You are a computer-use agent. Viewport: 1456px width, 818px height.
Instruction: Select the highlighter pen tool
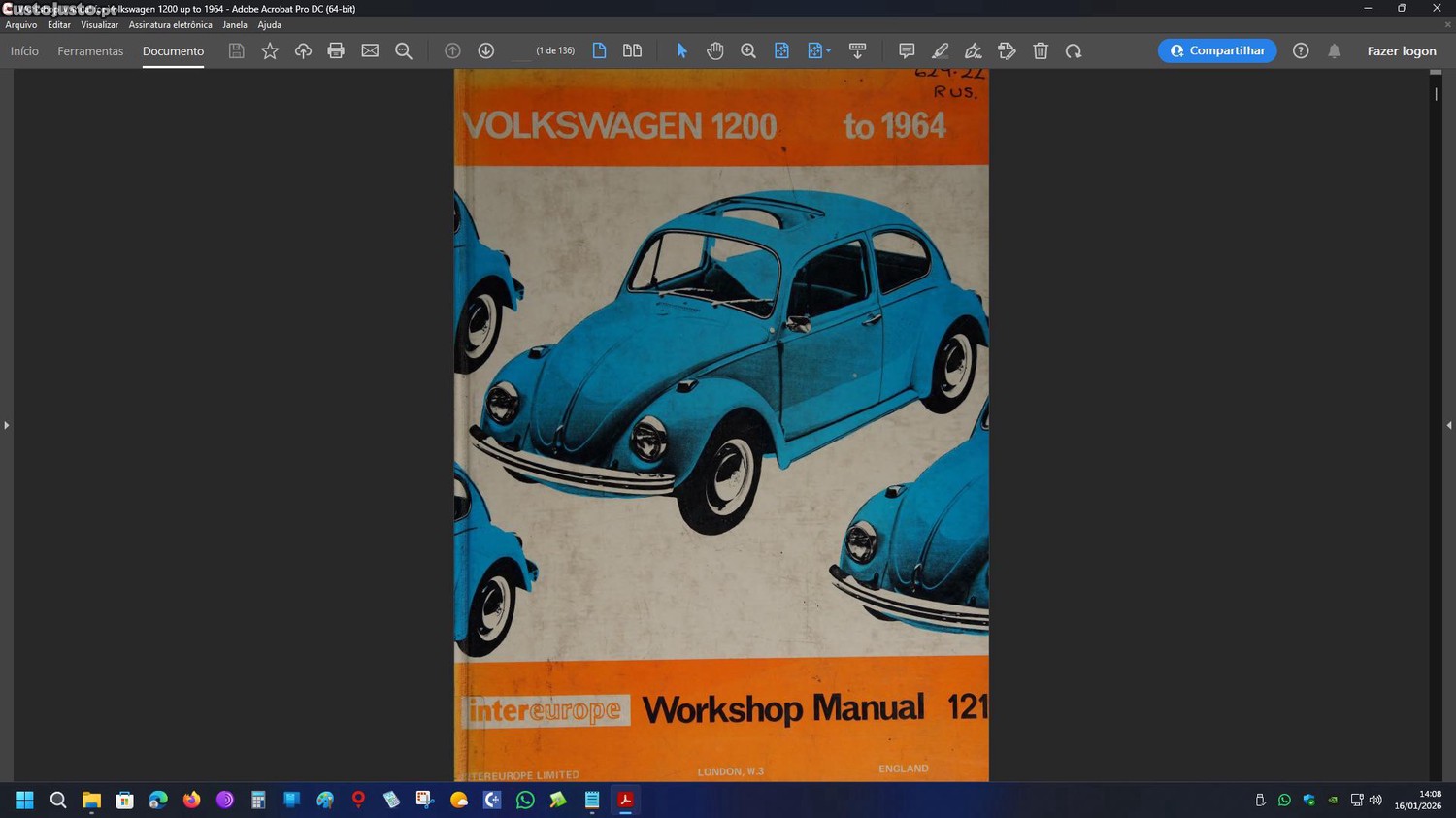click(x=940, y=50)
